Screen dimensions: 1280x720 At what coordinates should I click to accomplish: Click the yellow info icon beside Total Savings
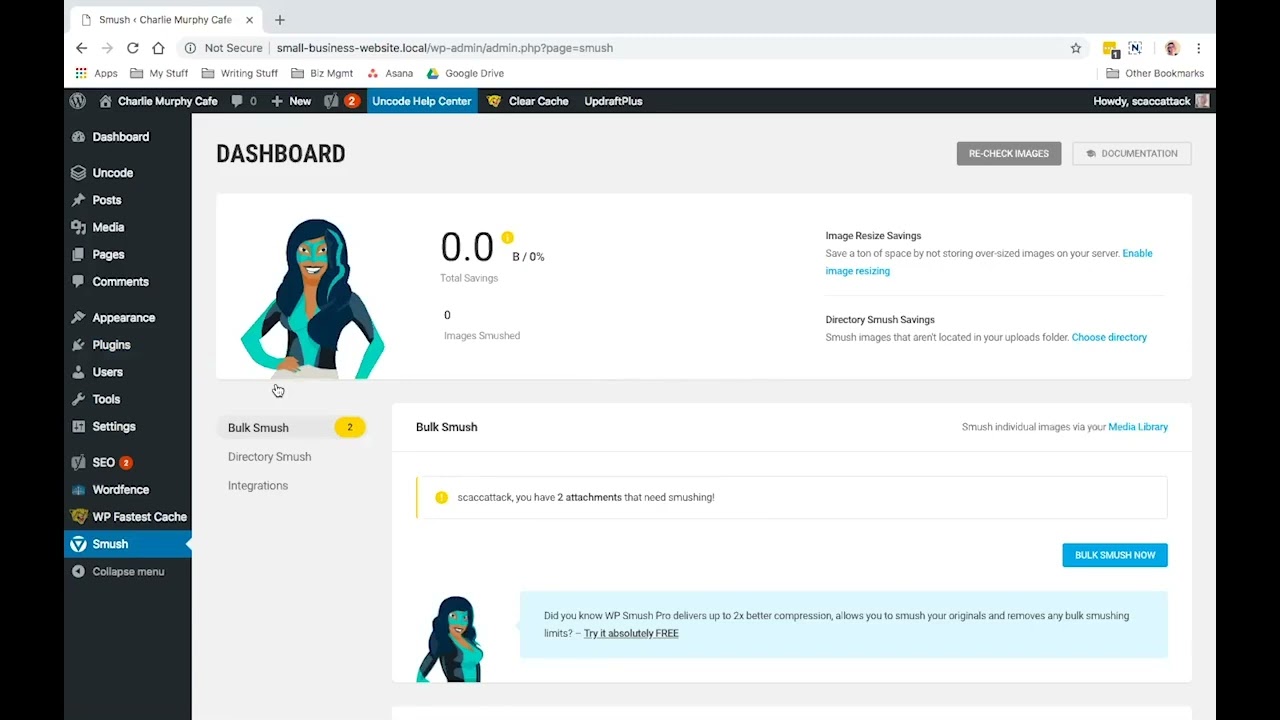click(x=507, y=238)
